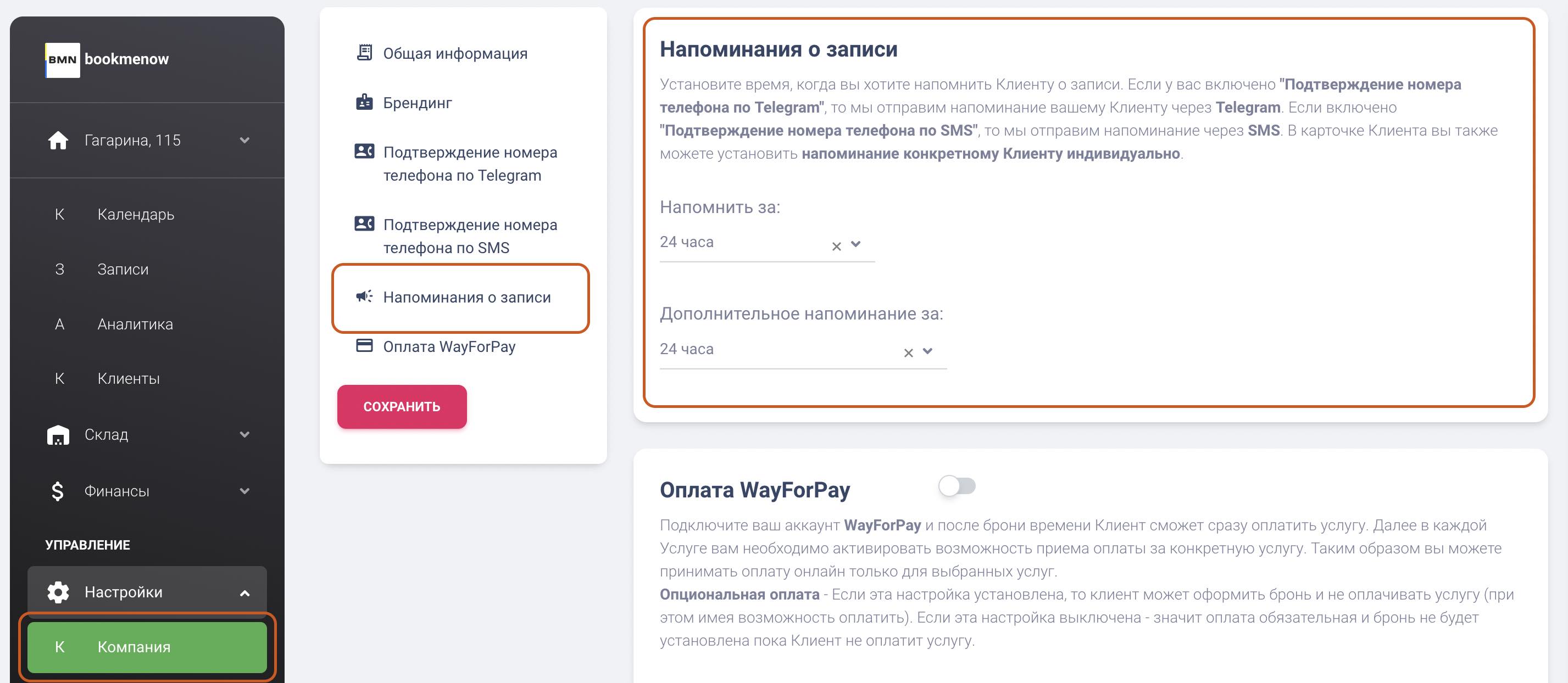This screenshot has height=683, width=1568.
Task: Click the finances (Финансы) icon
Action: (56, 490)
